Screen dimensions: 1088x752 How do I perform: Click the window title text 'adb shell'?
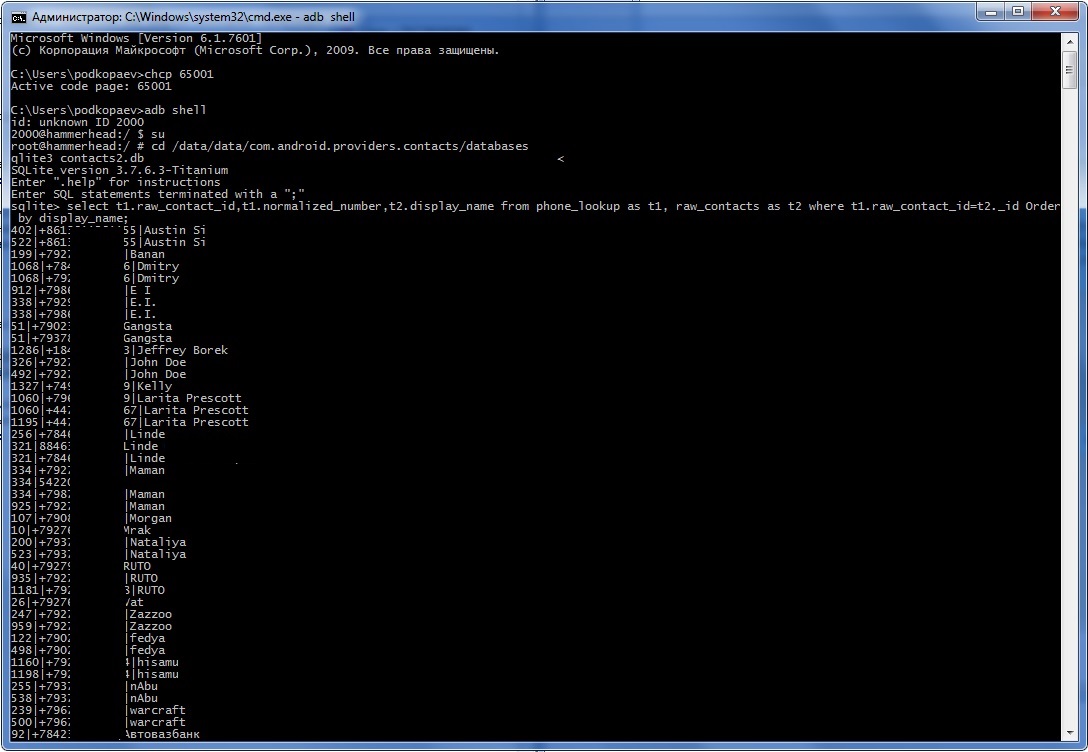(x=328, y=17)
